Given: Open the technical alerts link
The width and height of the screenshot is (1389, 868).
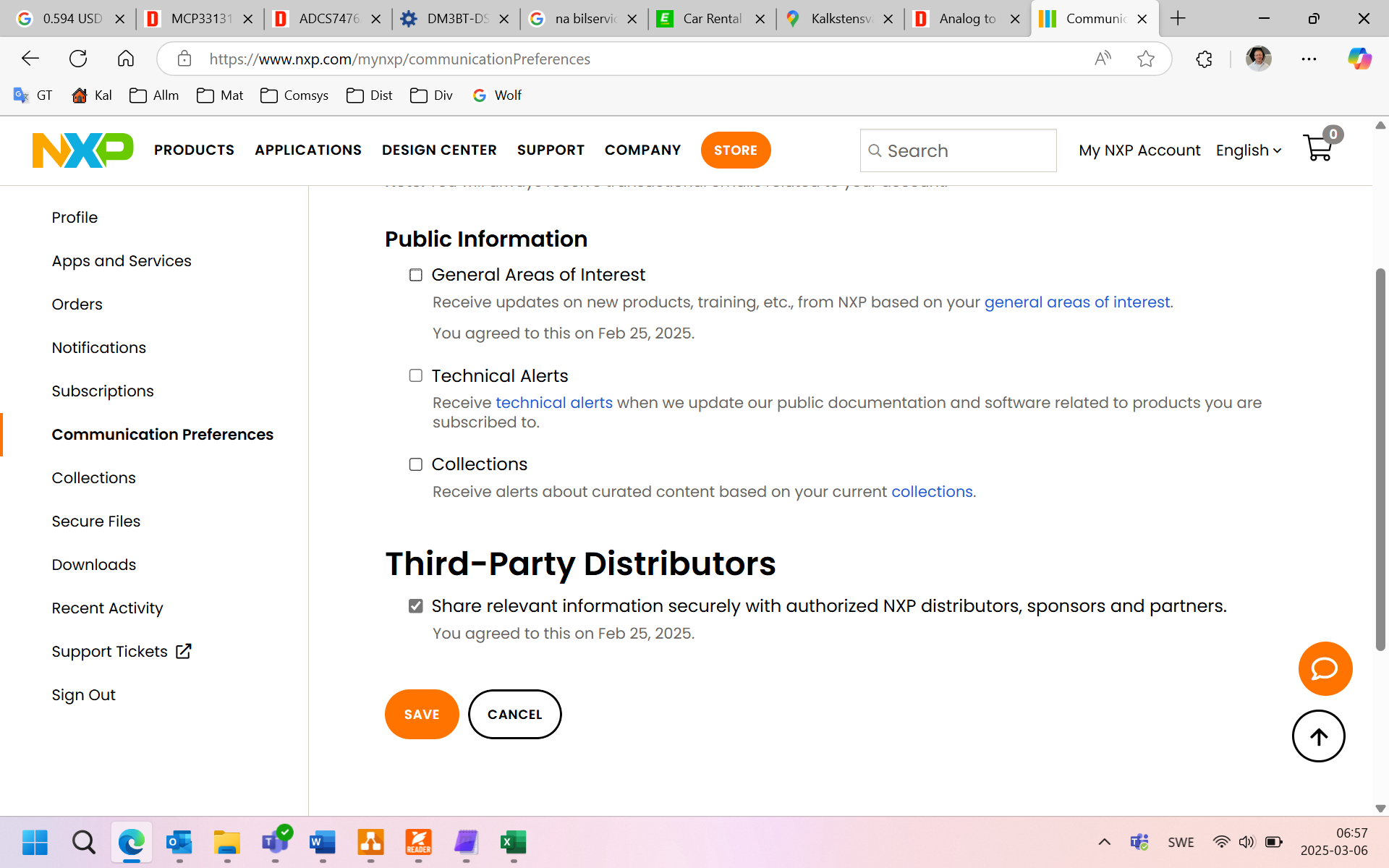Looking at the screenshot, I should click(x=553, y=403).
